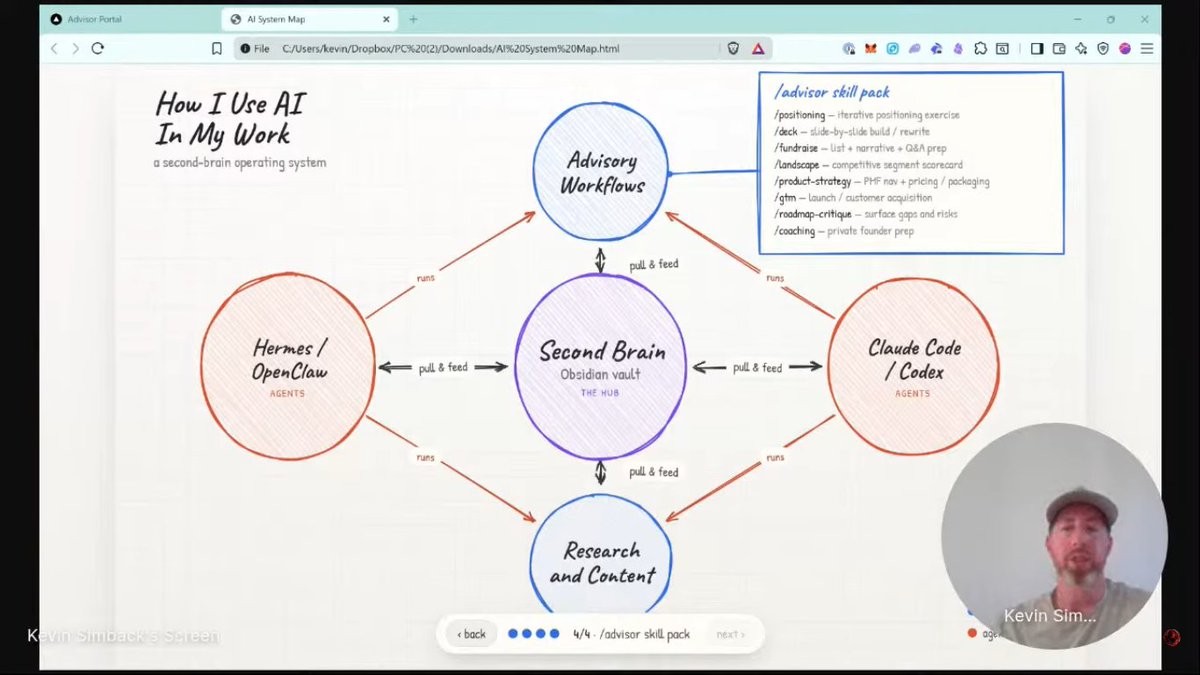The height and width of the screenshot is (675, 1200).
Task: Click the a second-brain operating system subtitle
Action: [x=239, y=162]
